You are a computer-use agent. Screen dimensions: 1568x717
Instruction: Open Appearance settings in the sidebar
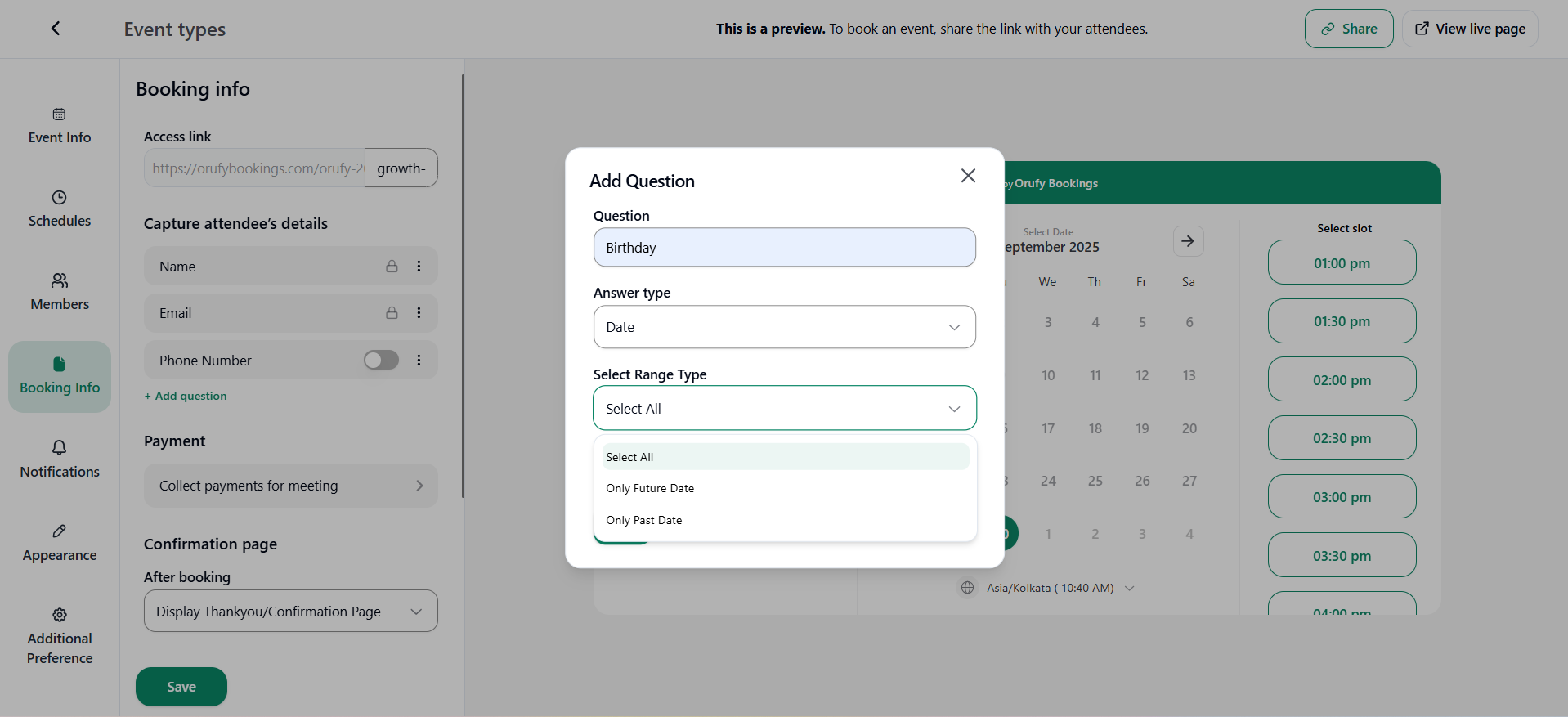60,543
